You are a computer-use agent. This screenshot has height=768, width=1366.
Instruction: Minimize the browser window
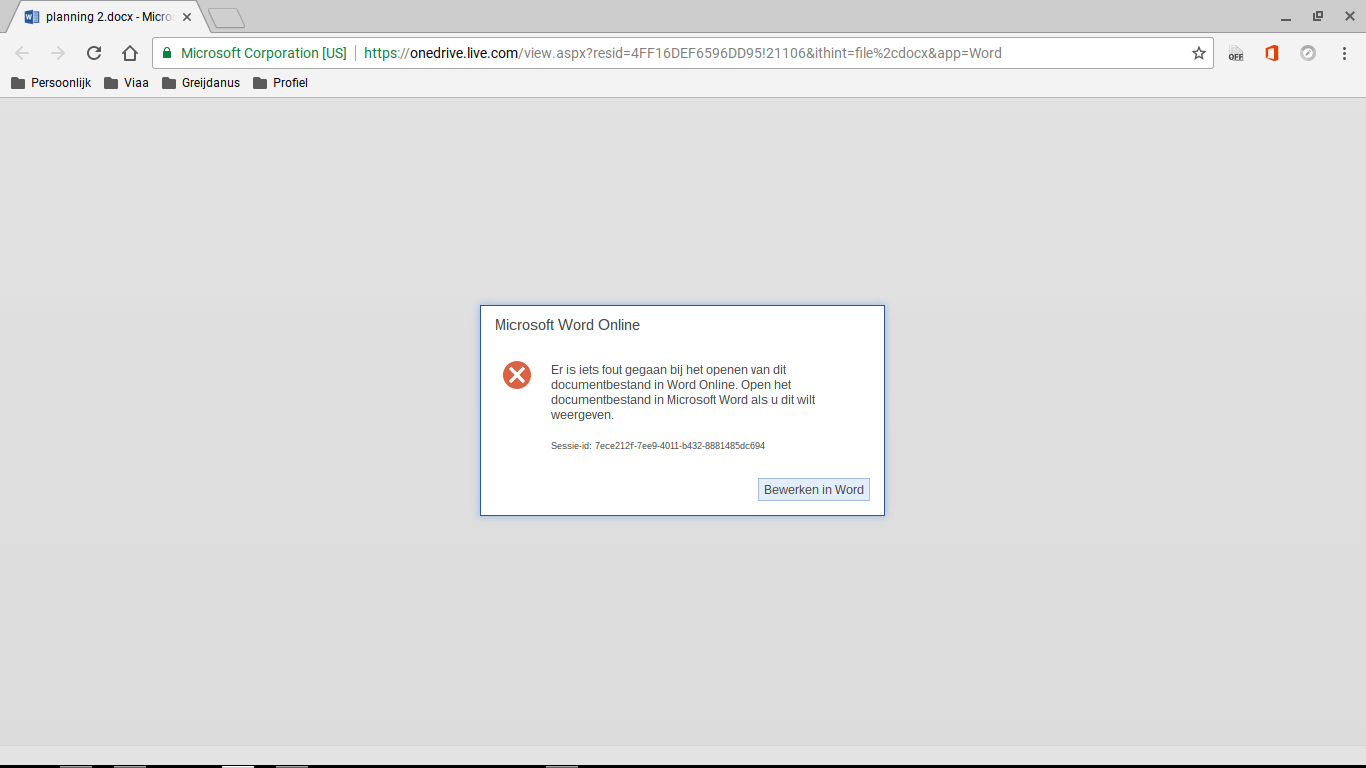[1284, 17]
